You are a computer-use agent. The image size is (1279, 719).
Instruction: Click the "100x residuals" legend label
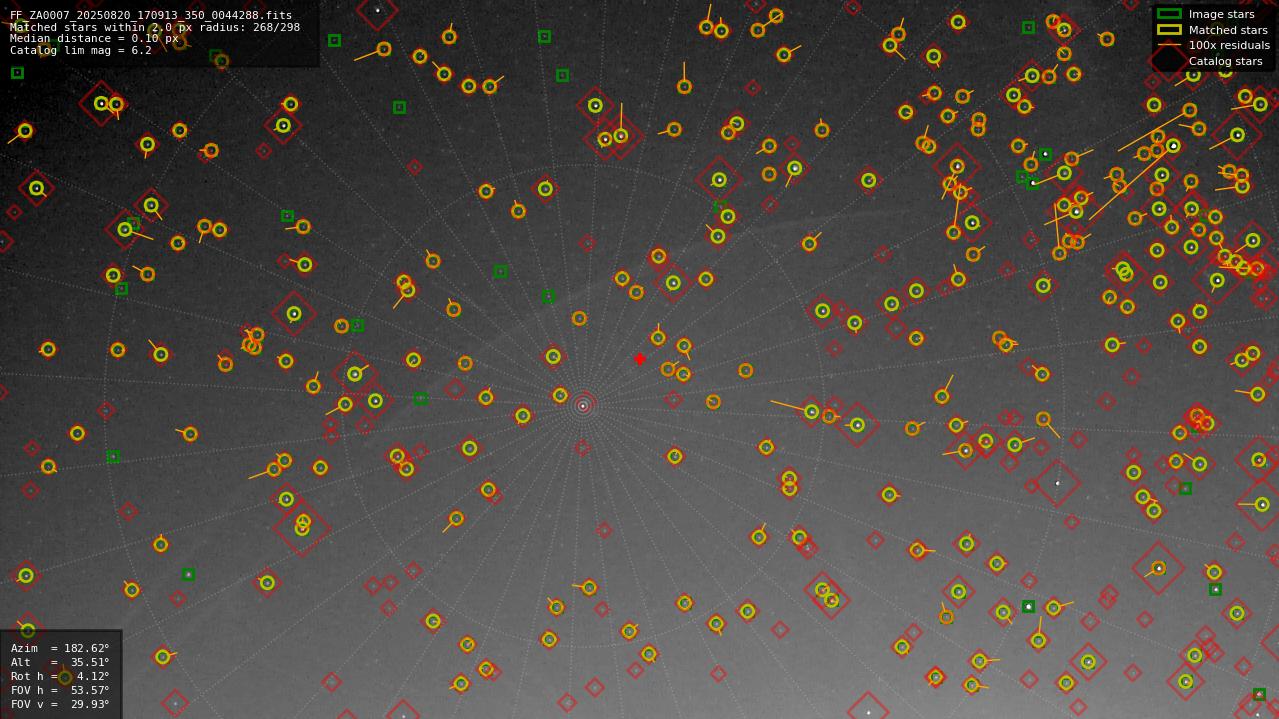pos(1229,45)
